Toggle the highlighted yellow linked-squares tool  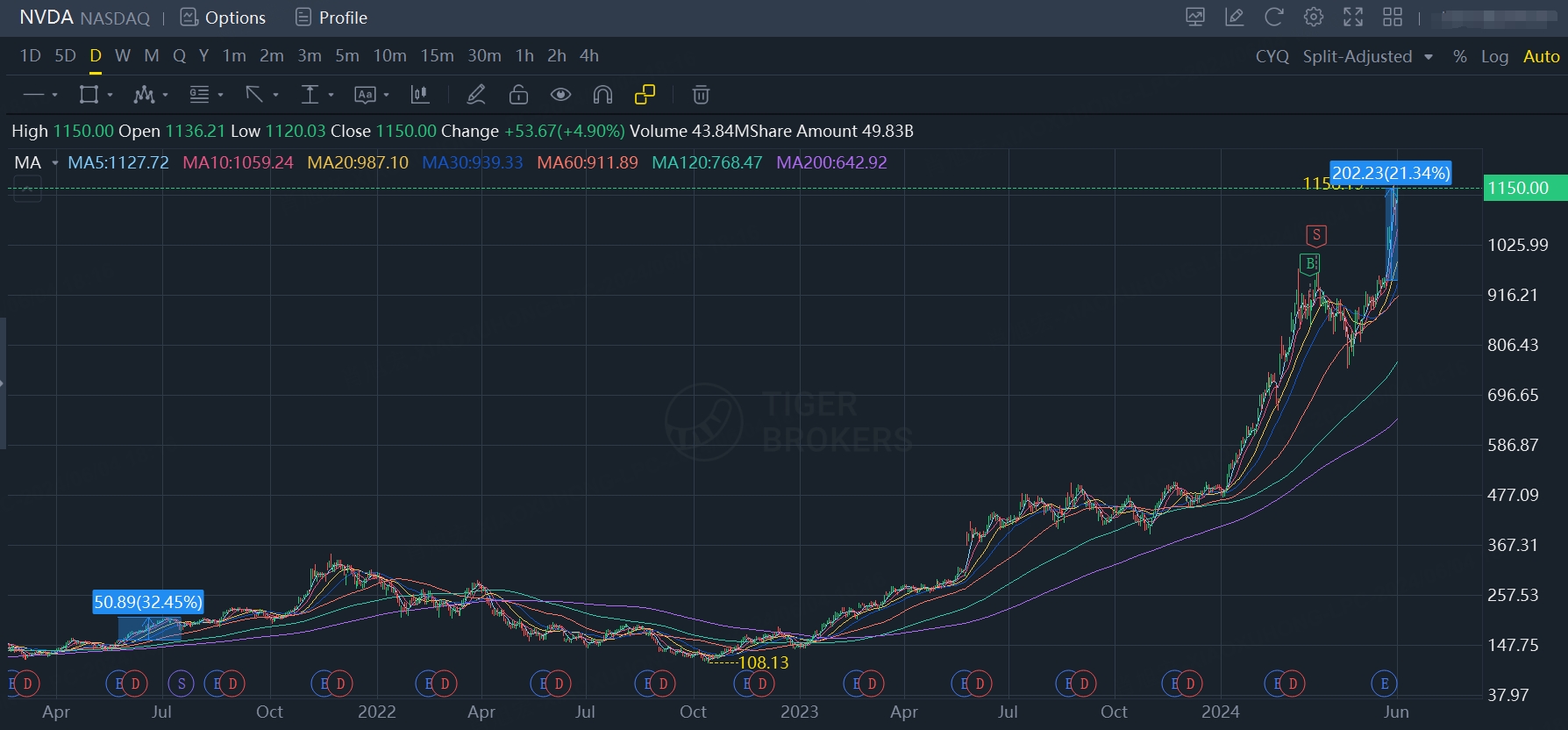pyautogui.click(x=645, y=95)
